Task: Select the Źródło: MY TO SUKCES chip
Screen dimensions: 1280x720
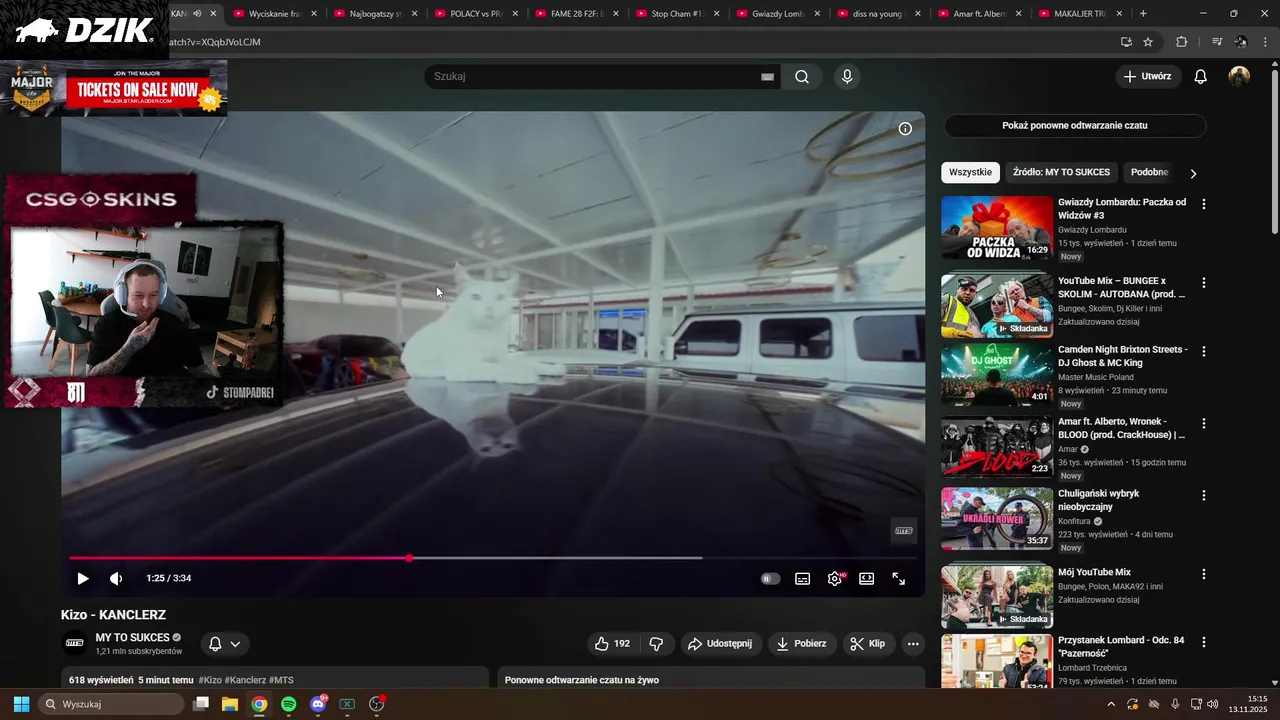Action: click(x=1061, y=172)
